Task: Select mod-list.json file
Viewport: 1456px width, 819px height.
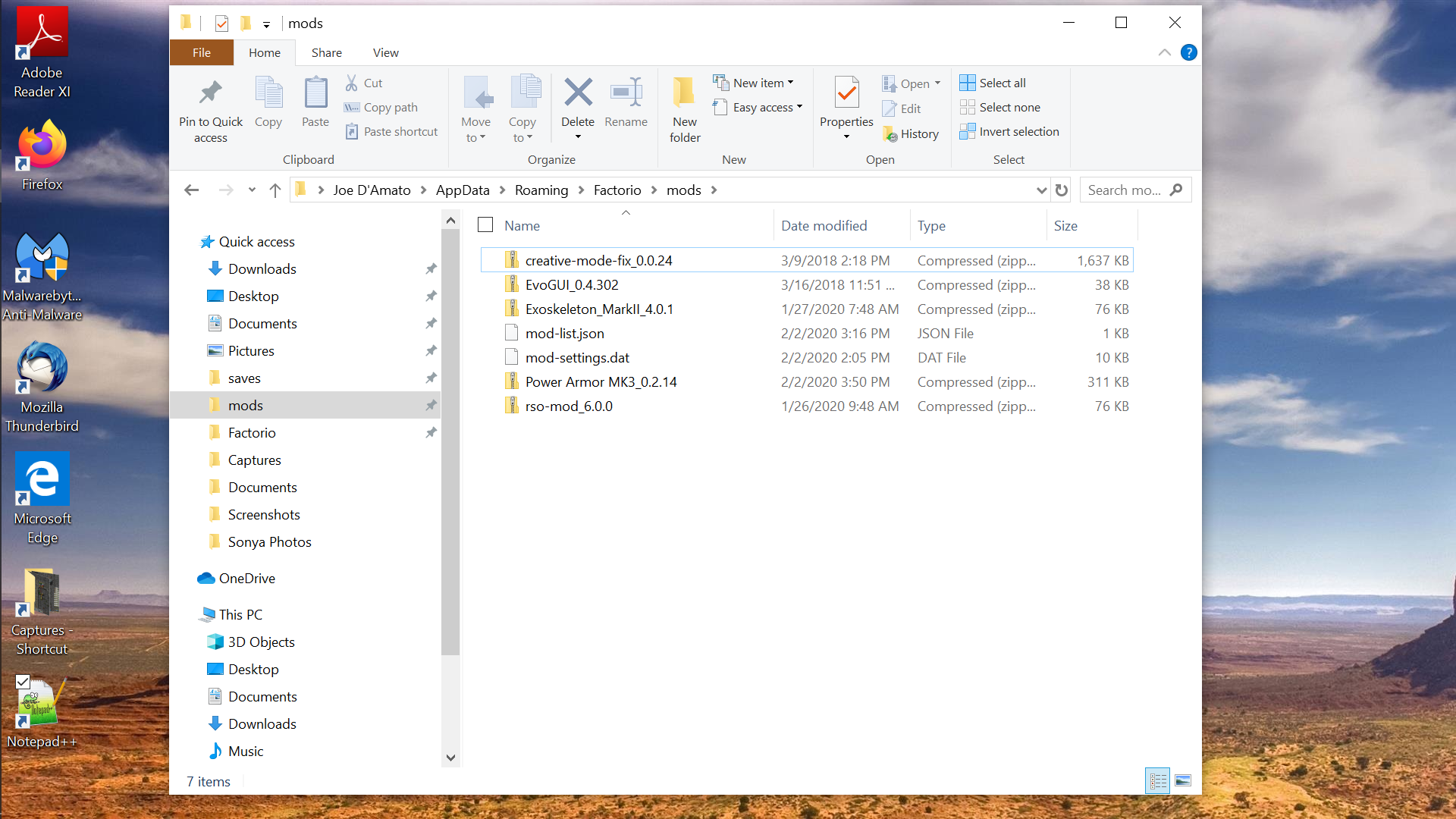Action: point(807,333)
